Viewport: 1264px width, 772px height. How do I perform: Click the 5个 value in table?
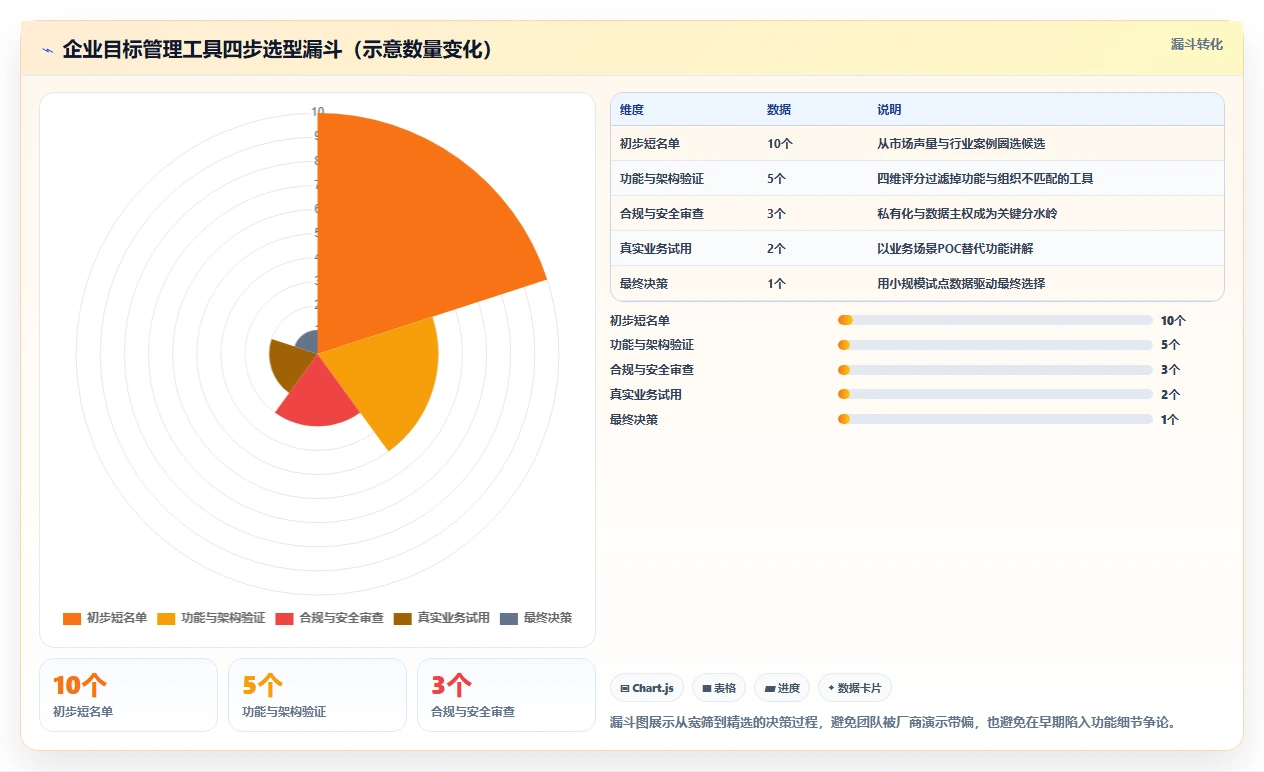[x=777, y=179]
